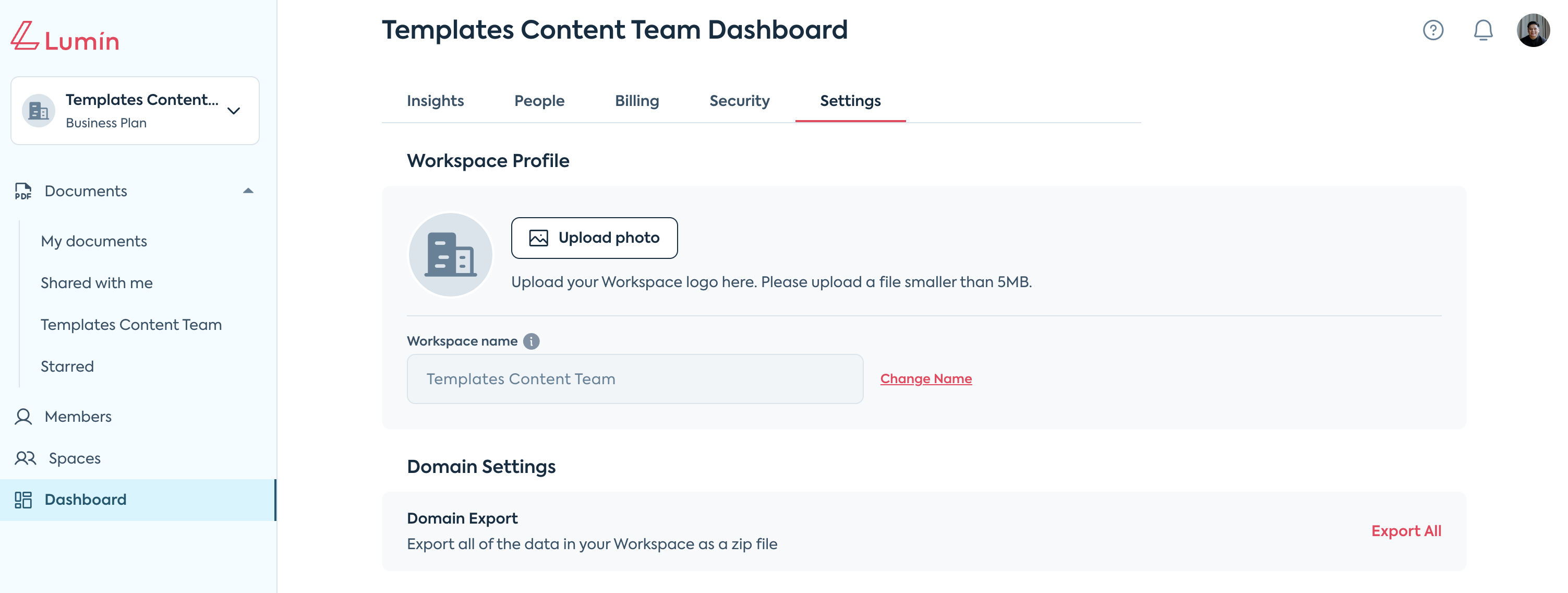1568x593 pixels.
Task: Click the Dashboard grid icon
Action: click(24, 500)
